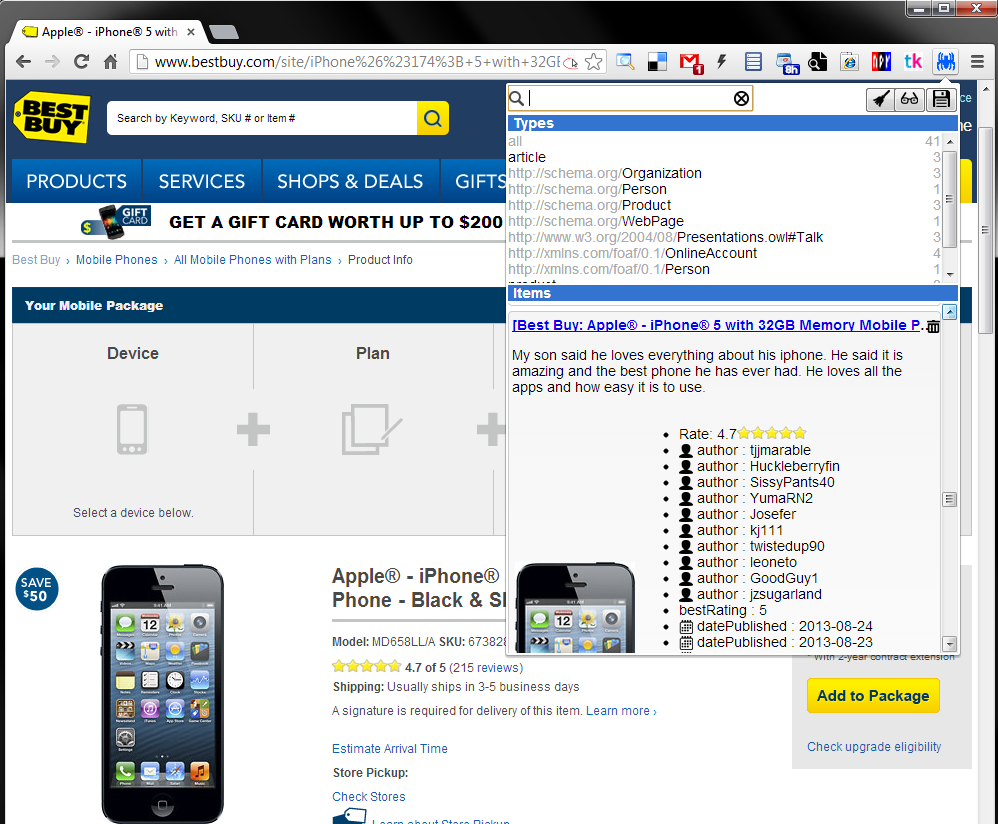Open the Check Stores link
Image resolution: width=998 pixels, height=824 pixels.
pos(369,797)
